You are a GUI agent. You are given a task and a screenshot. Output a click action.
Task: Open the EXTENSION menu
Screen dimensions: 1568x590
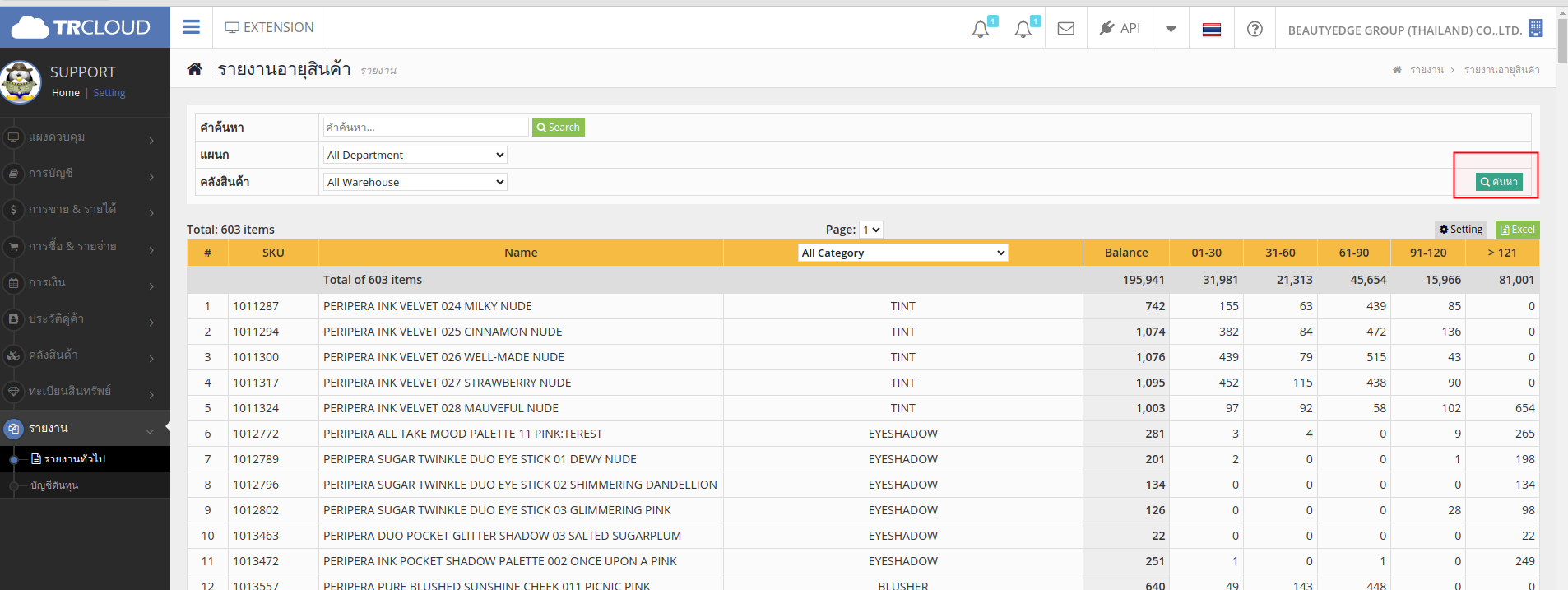(x=270, y=27)
